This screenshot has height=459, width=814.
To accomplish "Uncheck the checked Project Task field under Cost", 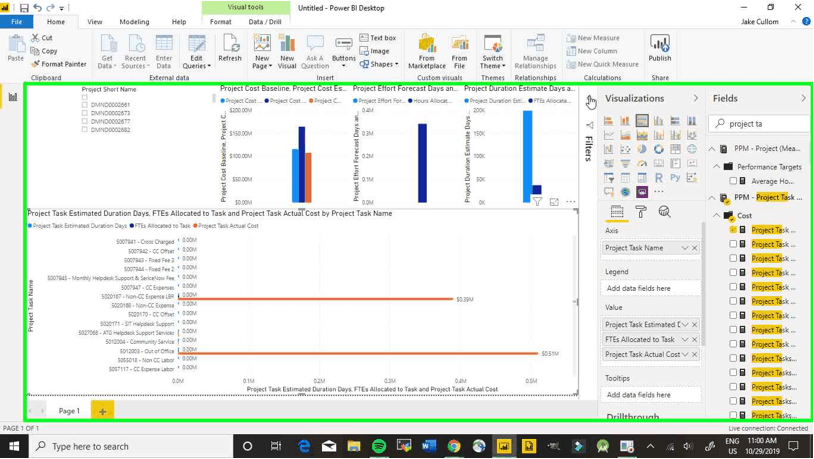I will tap(733, 230).
